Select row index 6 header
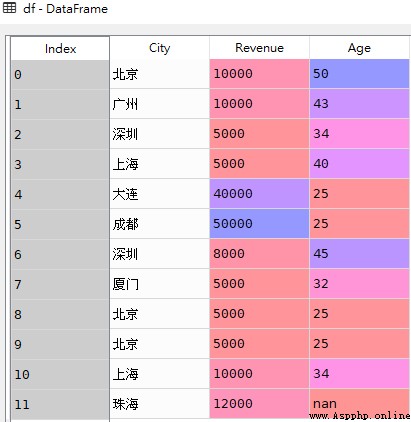The height and width of the screenshot is (422, 411). point(60,254)
